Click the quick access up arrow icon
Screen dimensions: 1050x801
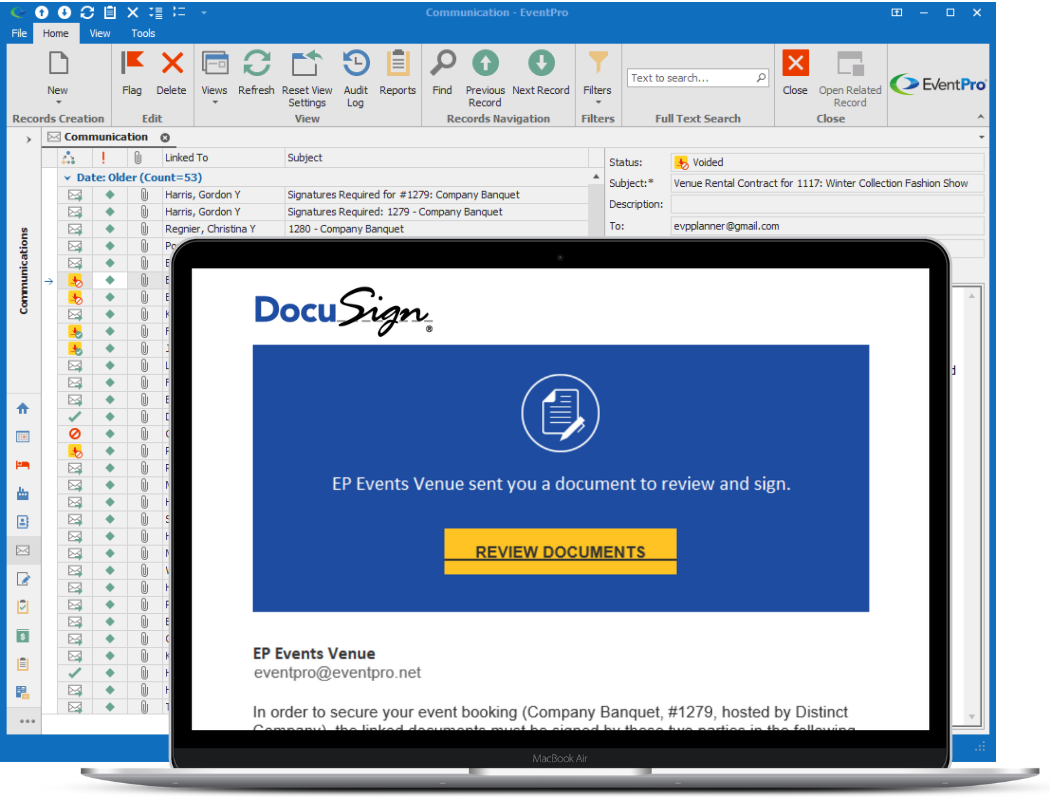tap(42, 12)
